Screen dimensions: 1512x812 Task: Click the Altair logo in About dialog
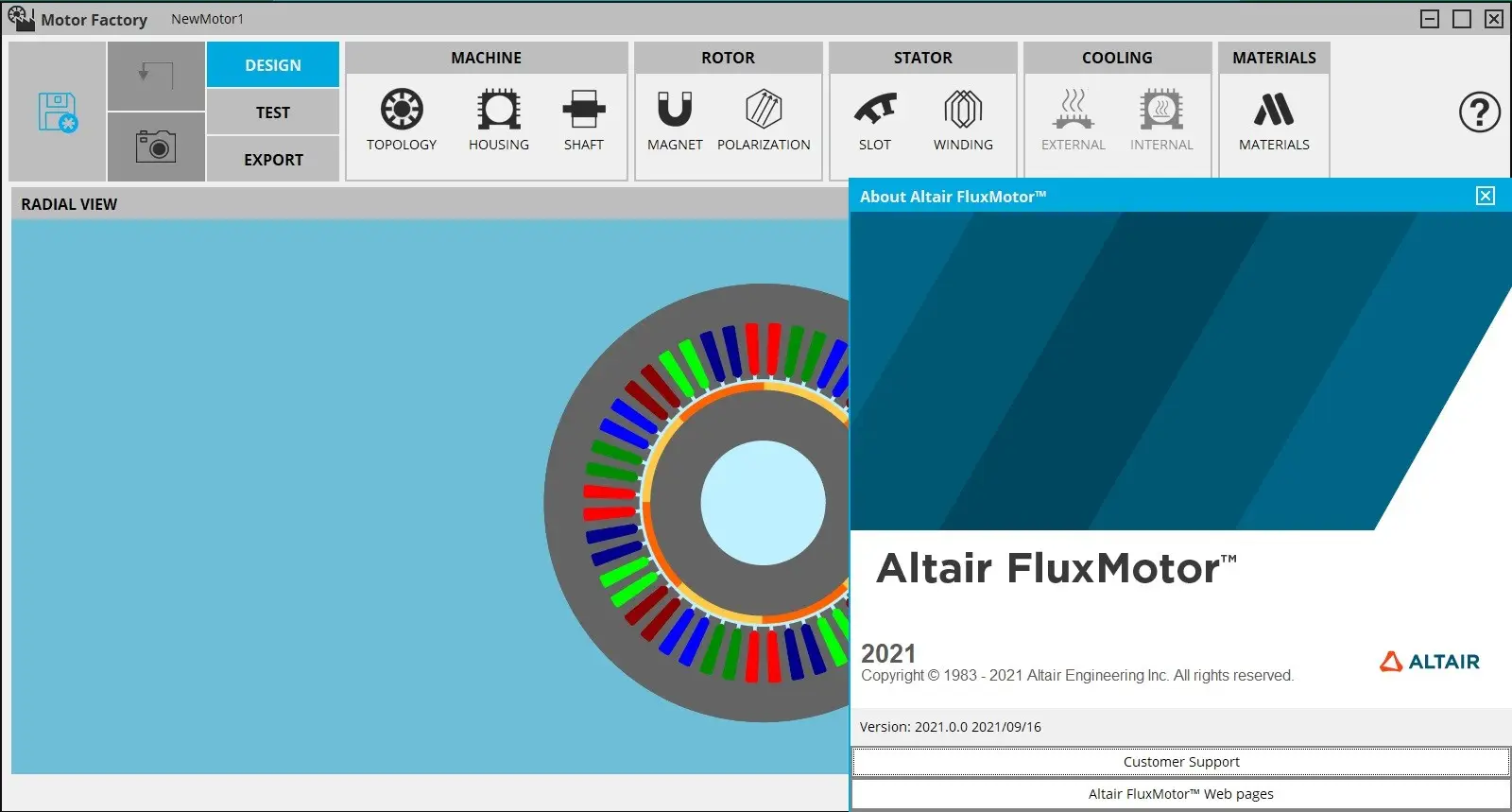point(1430,662)
